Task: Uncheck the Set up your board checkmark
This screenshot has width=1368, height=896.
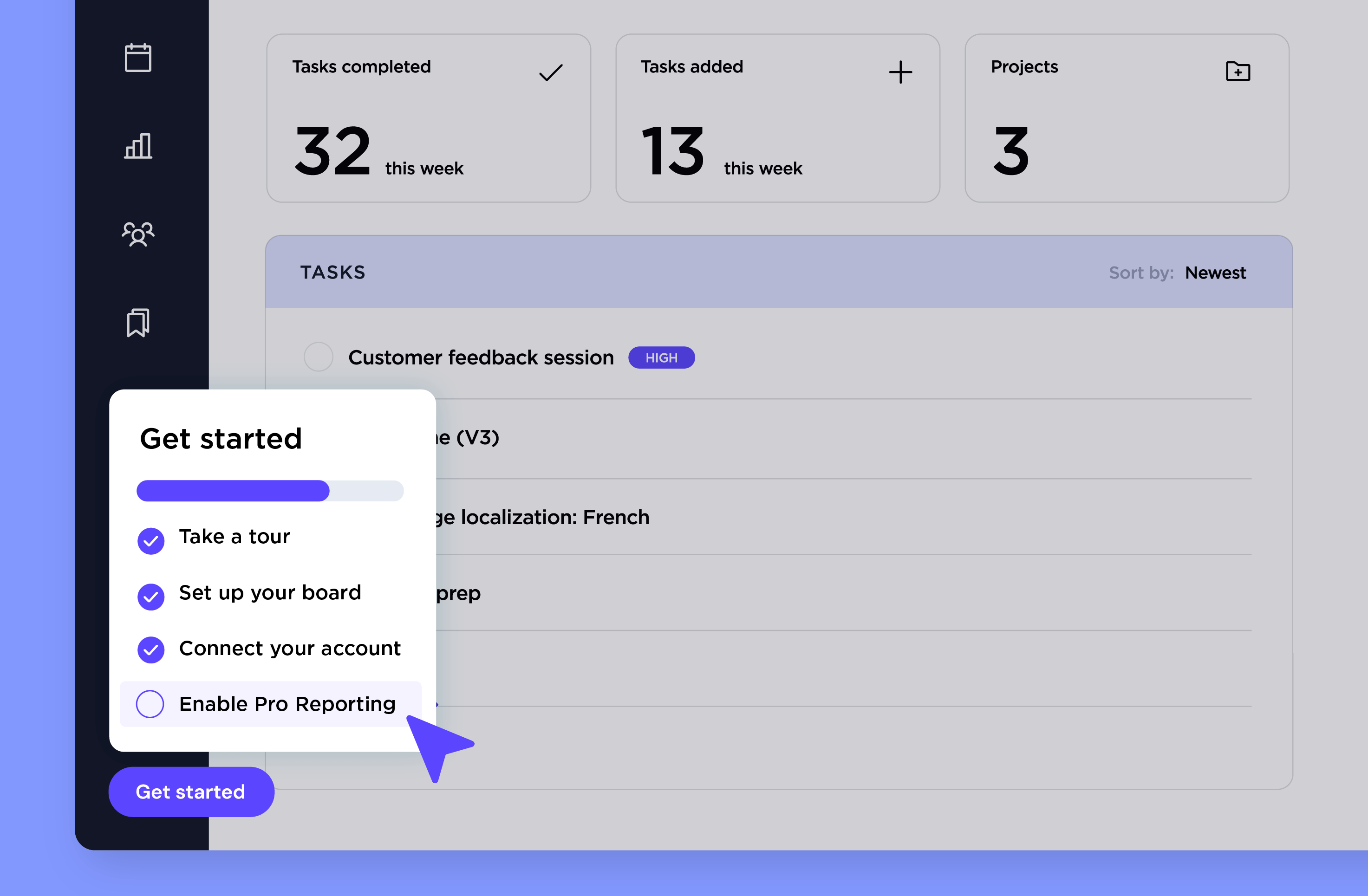Action: pyautogui.click(x=150, y=597)
